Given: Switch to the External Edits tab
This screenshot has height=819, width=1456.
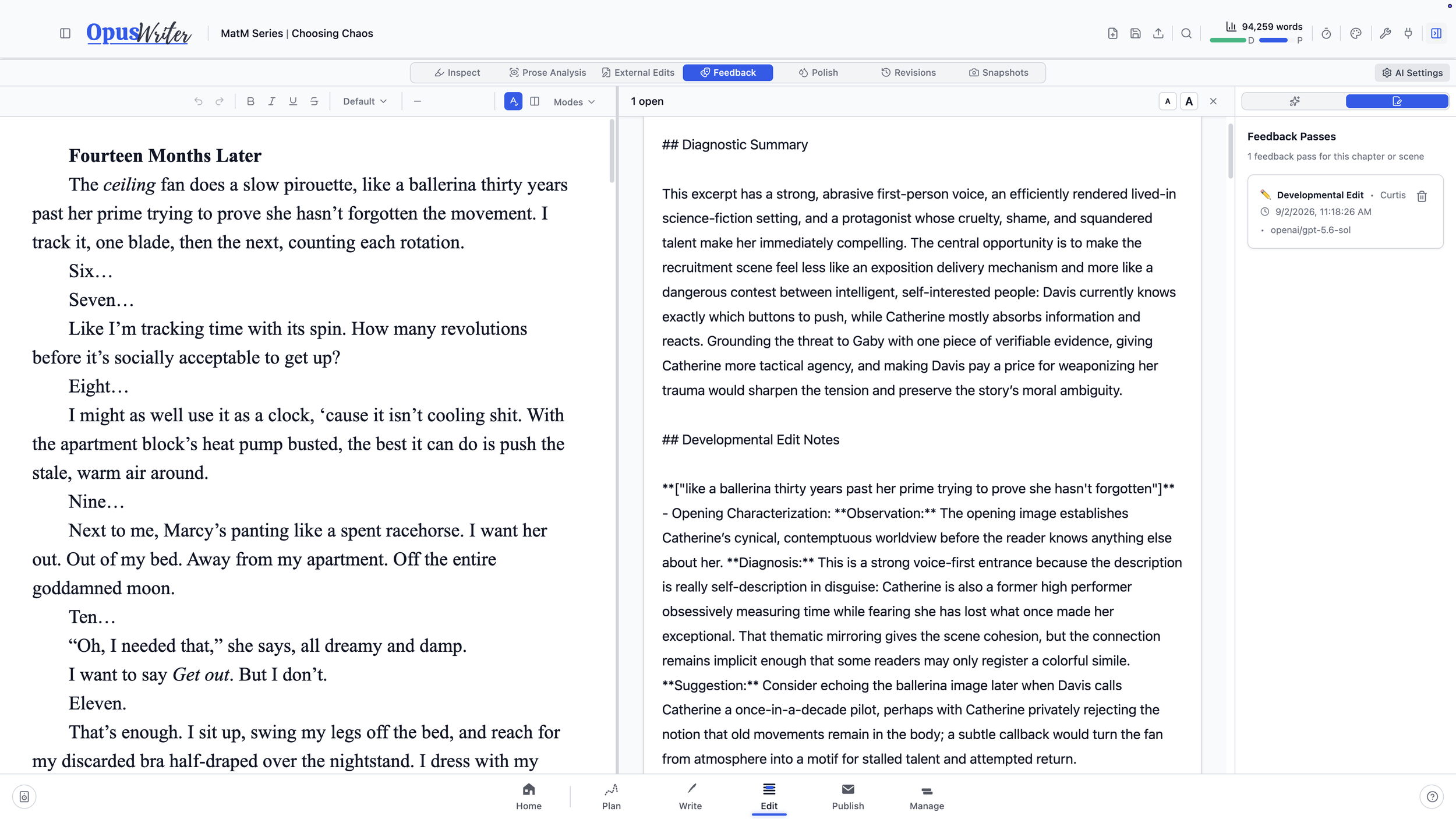Looking at the screenshot, I should click(x=638, y=73).
